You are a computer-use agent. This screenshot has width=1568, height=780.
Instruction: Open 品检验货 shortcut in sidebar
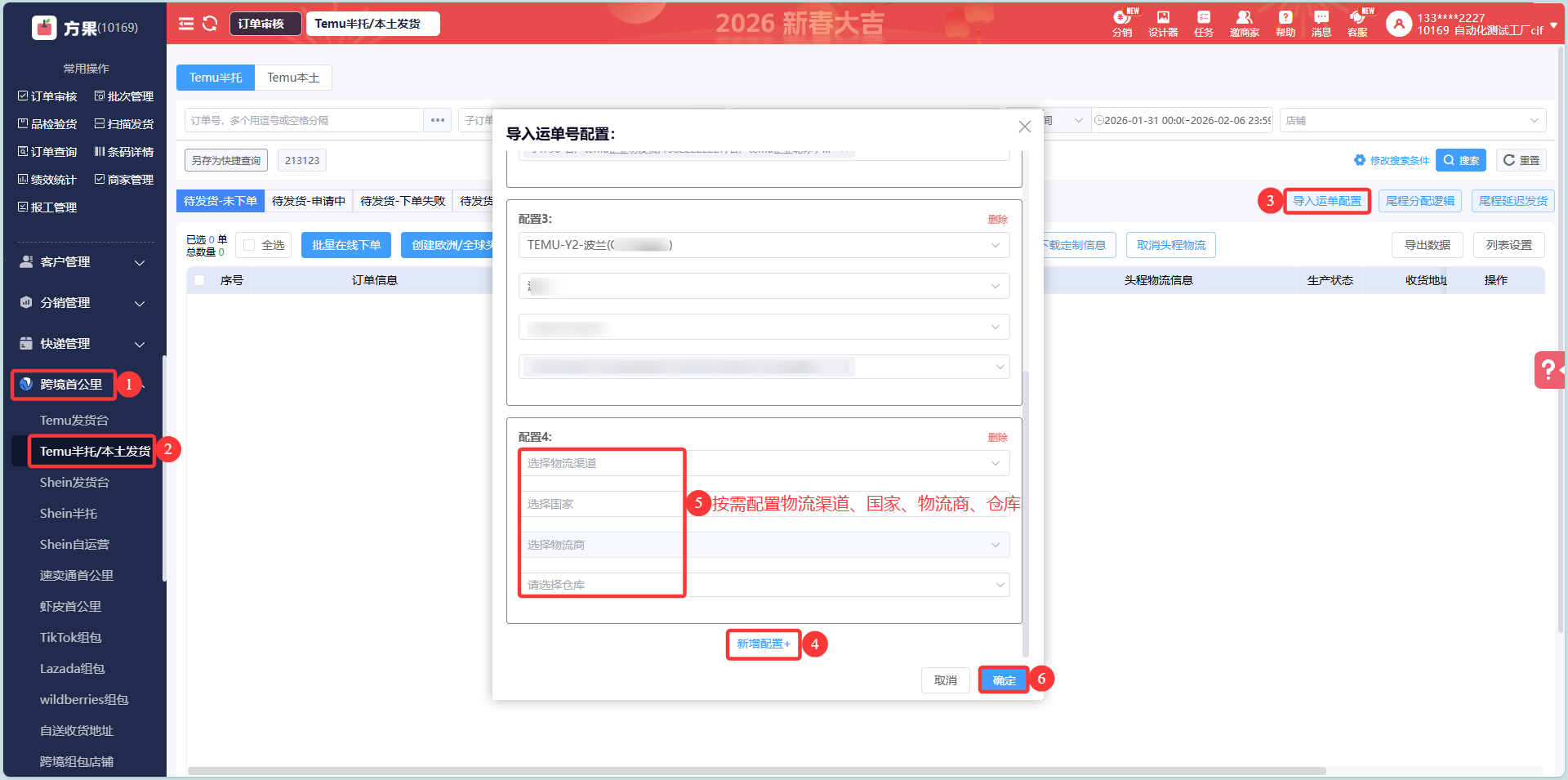click(47, 124)
